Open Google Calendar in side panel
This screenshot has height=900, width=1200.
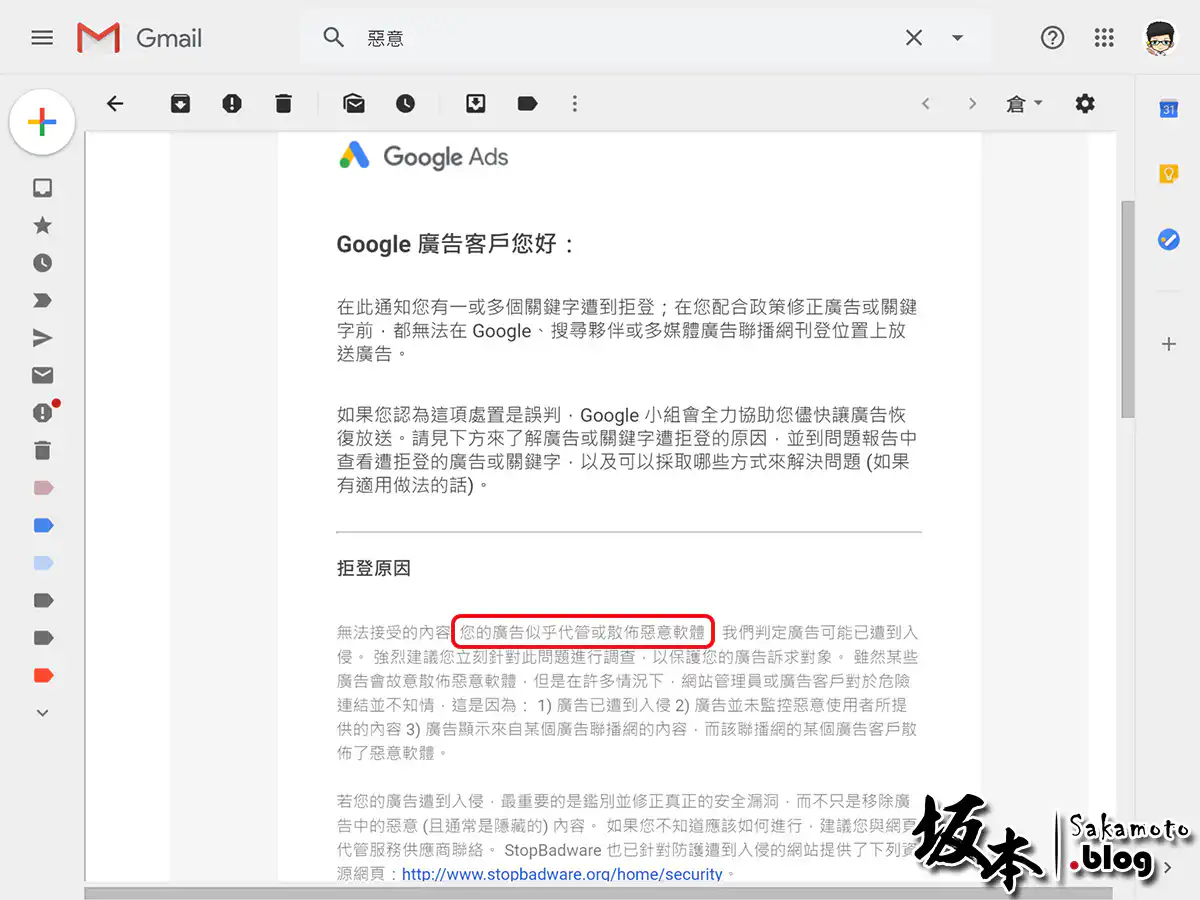click(1168, 110)
